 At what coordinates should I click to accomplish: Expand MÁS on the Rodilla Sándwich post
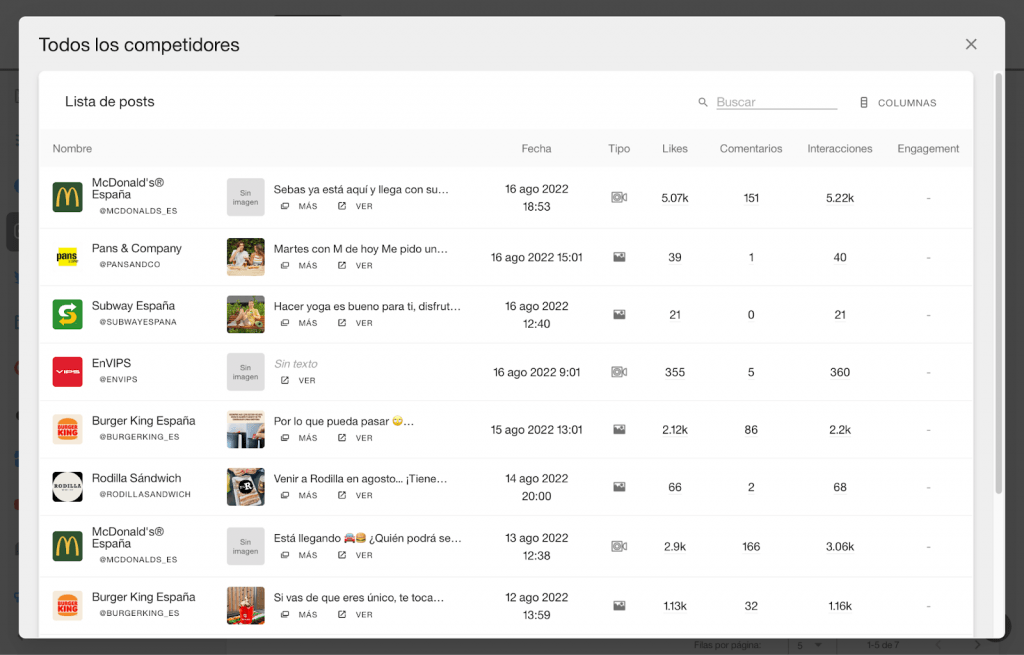[x=299, y=495]
